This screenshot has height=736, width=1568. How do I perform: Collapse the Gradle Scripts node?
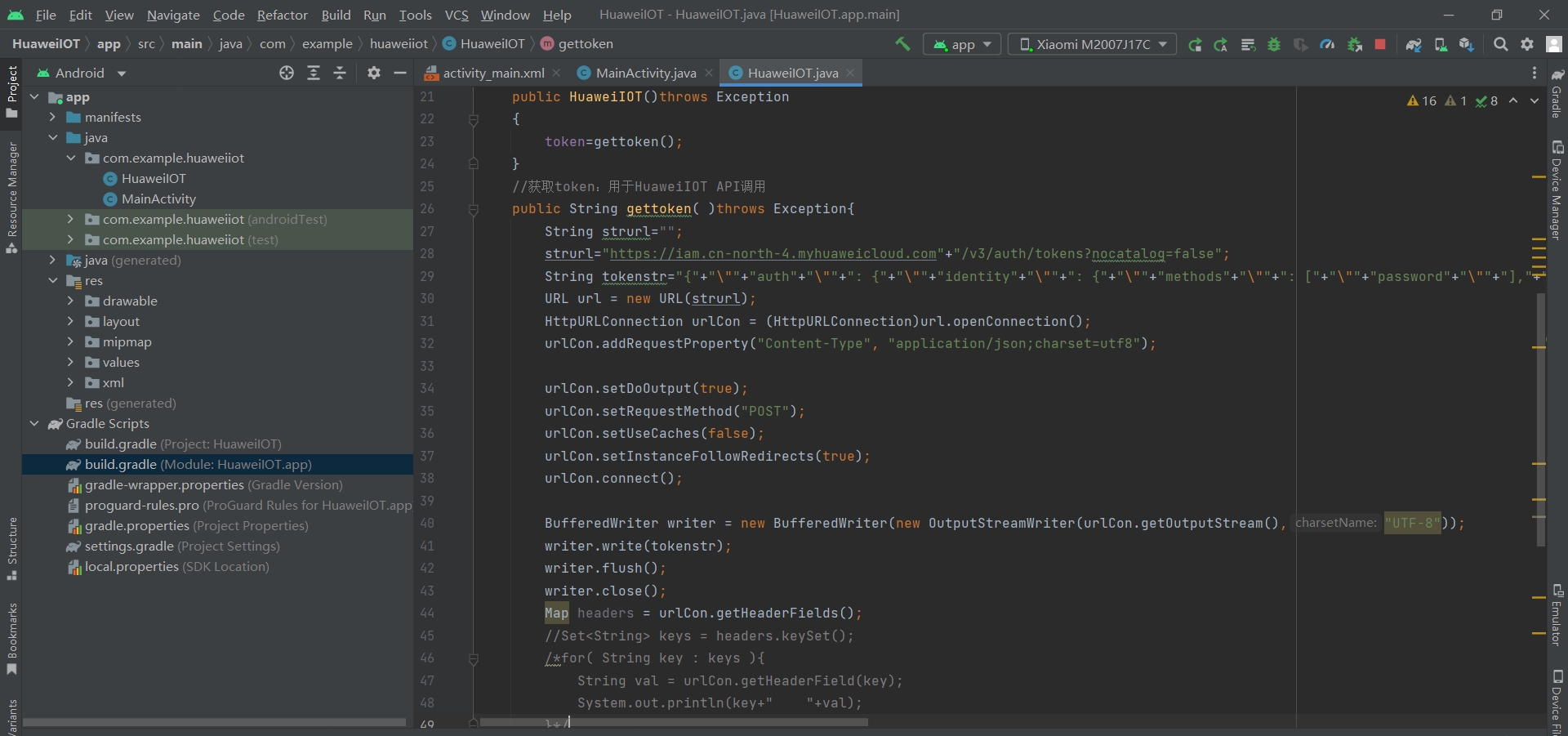(34, 424)
